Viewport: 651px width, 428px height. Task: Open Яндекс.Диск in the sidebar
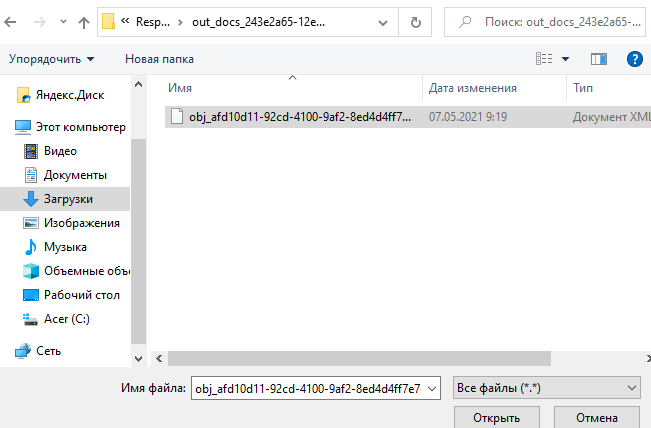pyautogui.click(x=66, y=96)
